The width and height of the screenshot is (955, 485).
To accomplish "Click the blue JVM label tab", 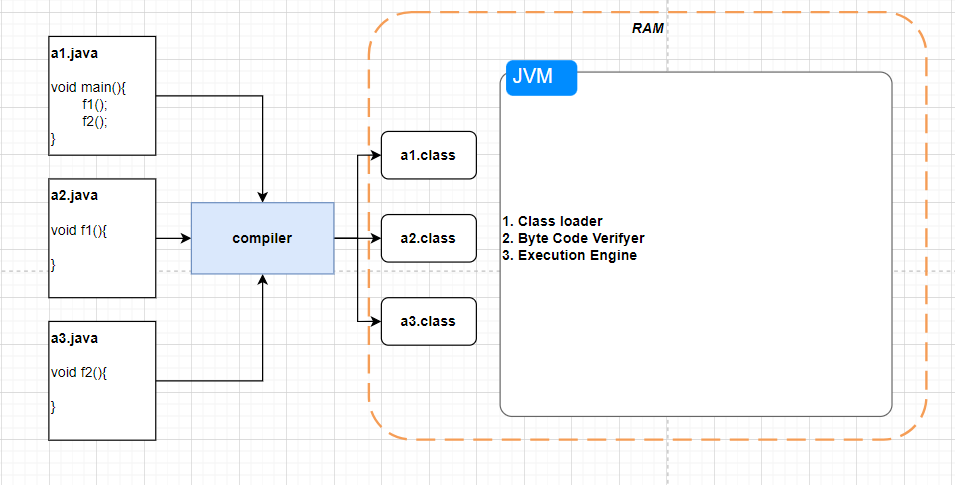I will [542, 78].
